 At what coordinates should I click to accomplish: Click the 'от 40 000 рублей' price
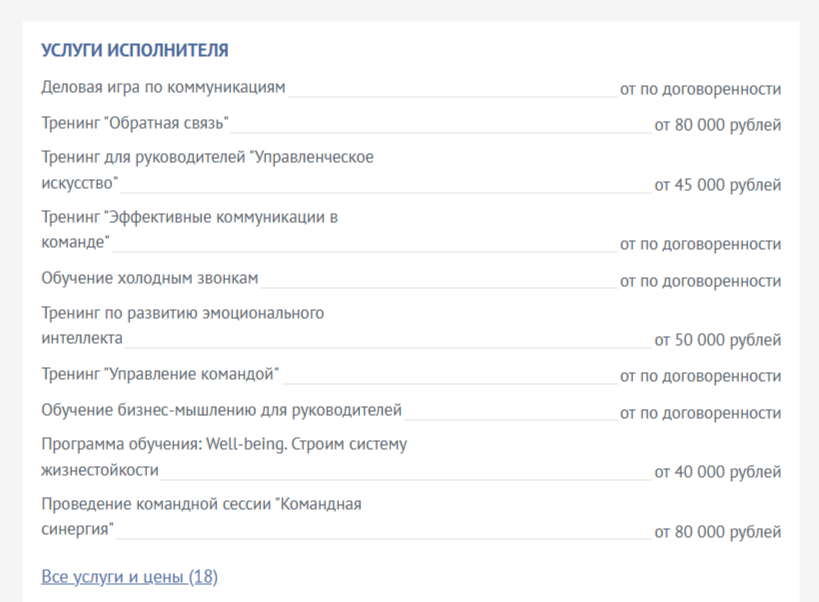[x=717, y=472]
